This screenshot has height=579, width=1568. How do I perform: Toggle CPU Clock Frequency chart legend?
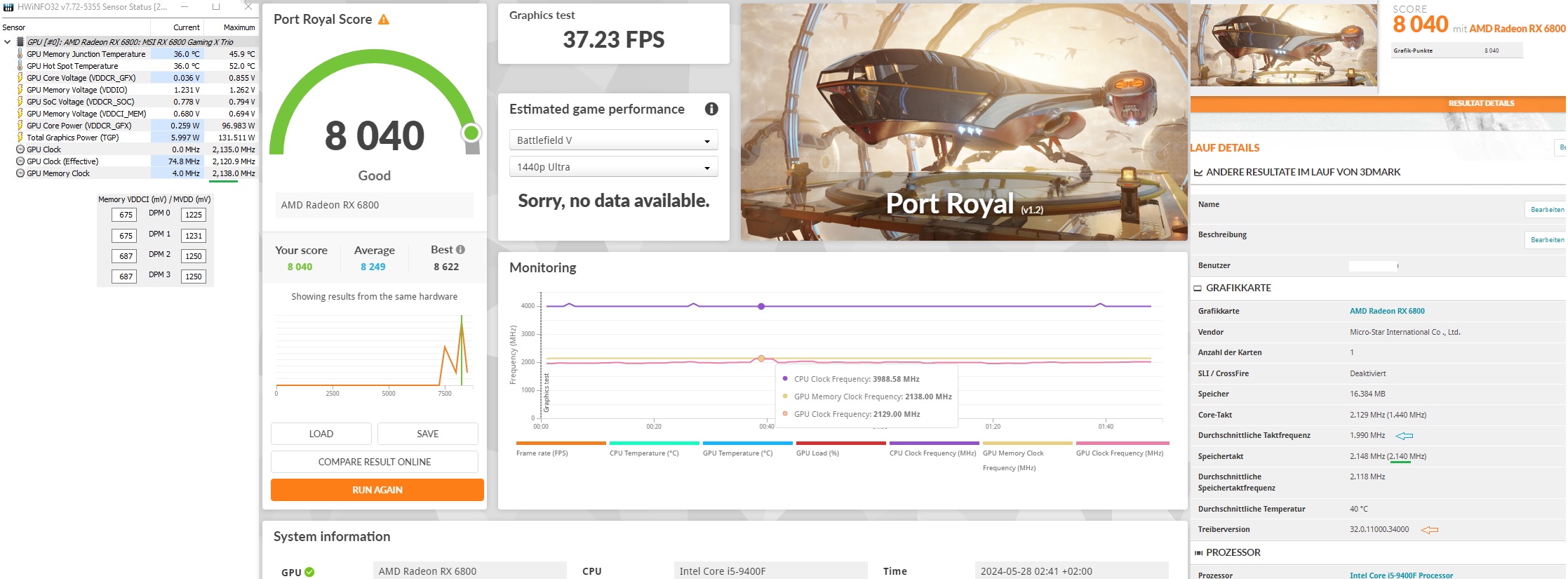pos(934,449)
